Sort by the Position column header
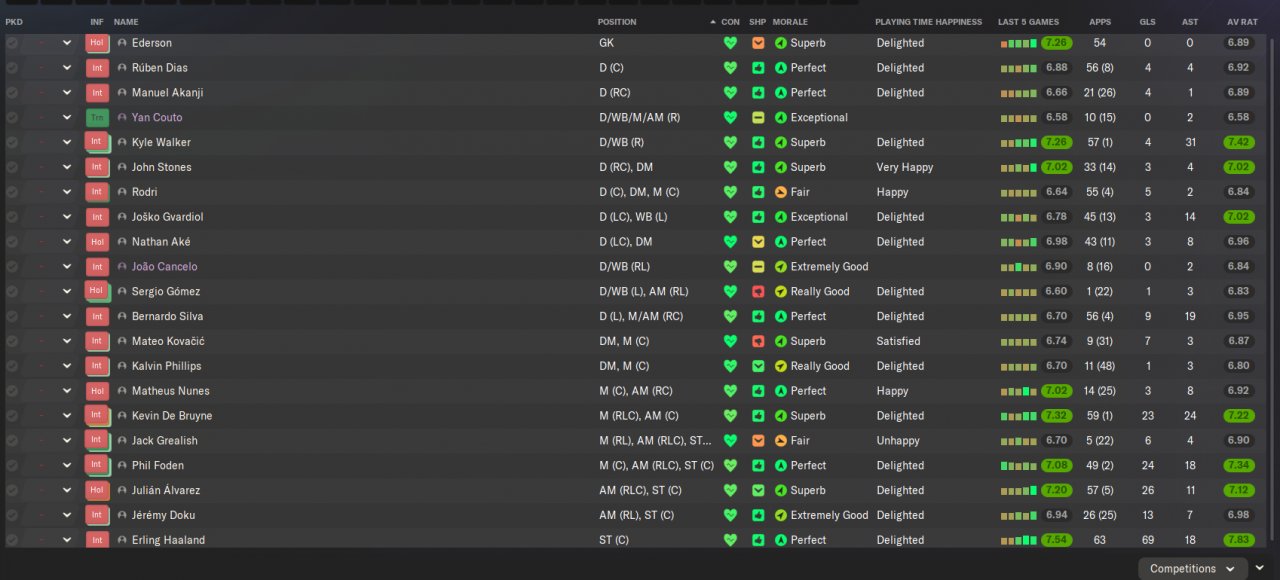This screenshot has width=1280, height=580. (617, 22)
